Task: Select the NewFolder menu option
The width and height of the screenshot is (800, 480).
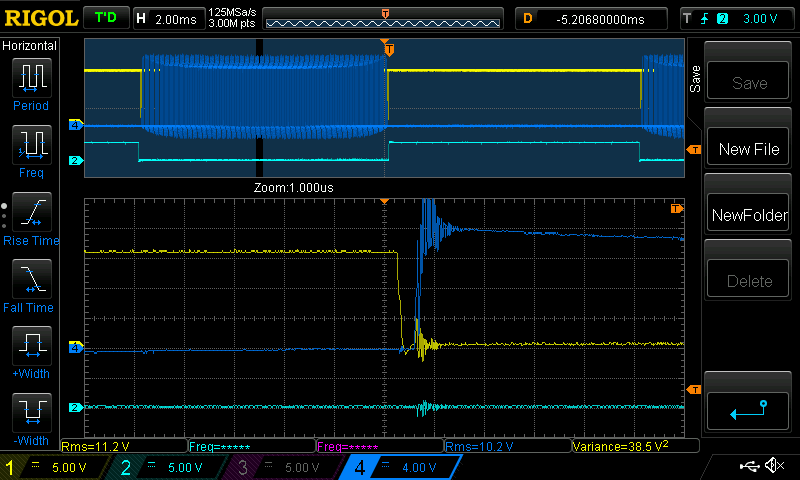Action: tap(748, 215)
